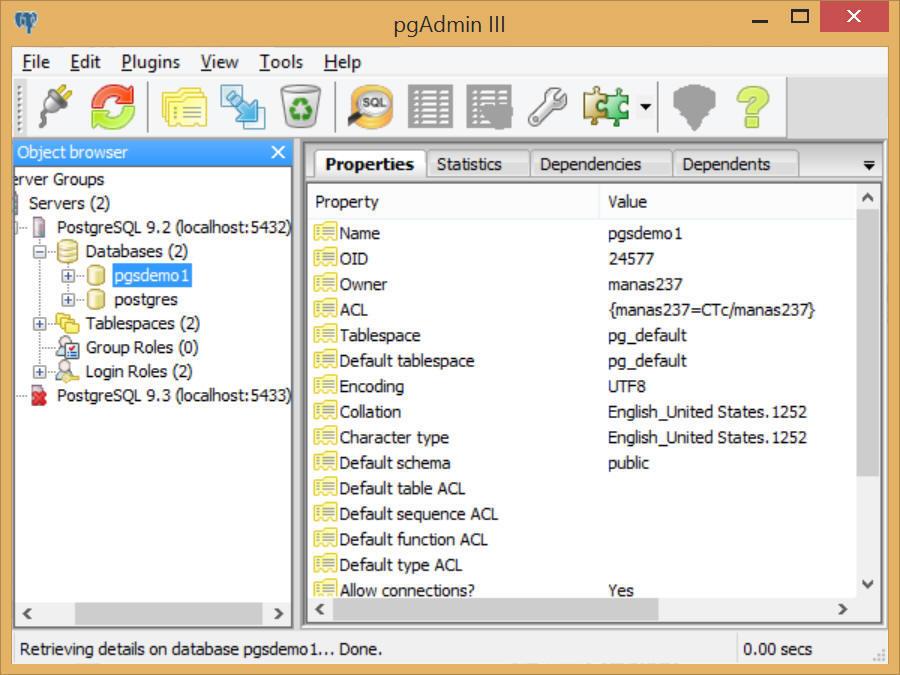Image resolution: width=900 pixels, height=675 pixels.
Task: Select the PostgreSQL 9.3 (localhost:5433) server
Action: [174, 396]
